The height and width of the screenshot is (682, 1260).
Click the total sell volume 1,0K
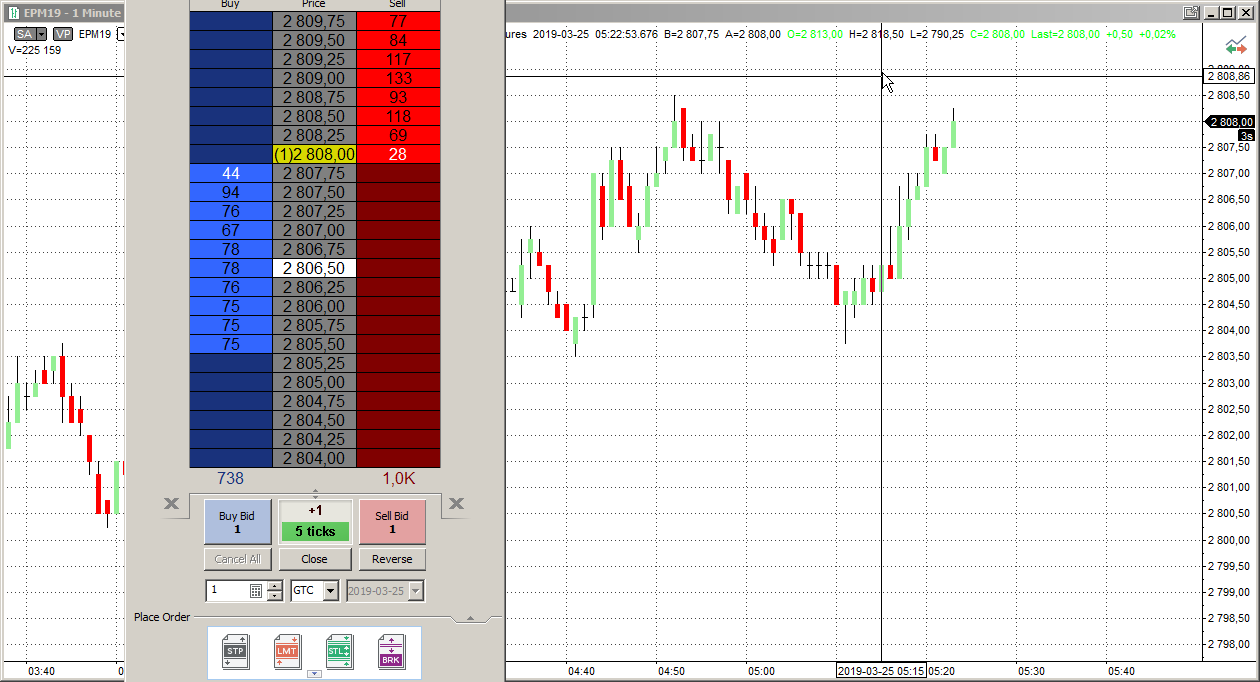[398, 479]
